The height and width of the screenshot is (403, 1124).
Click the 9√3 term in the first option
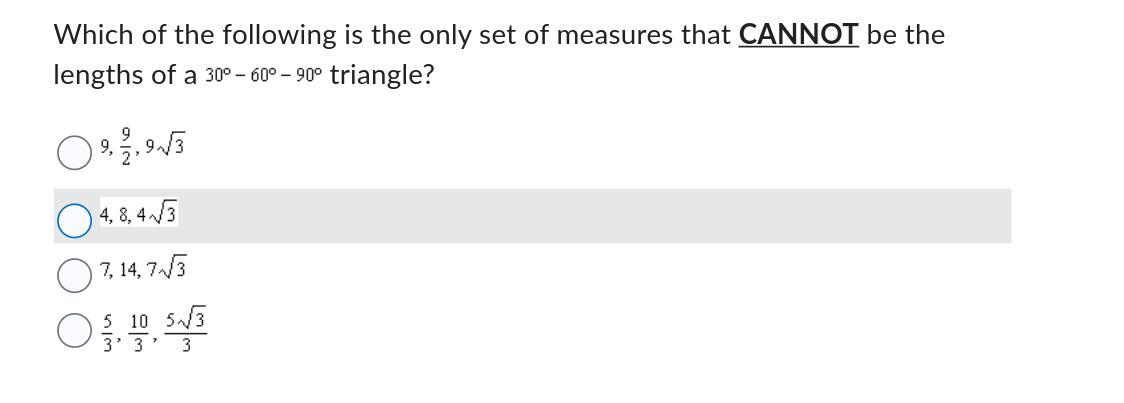point(165,147)
